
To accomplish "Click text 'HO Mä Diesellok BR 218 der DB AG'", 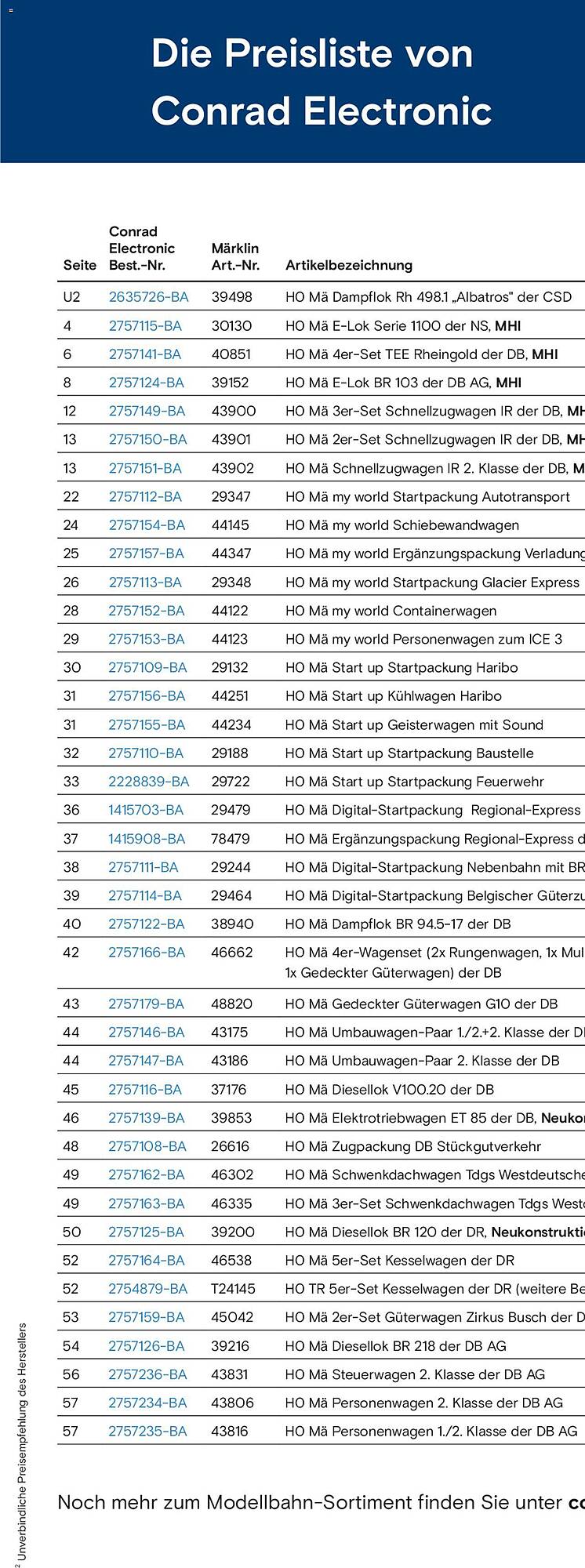I will coord(395,1346).
